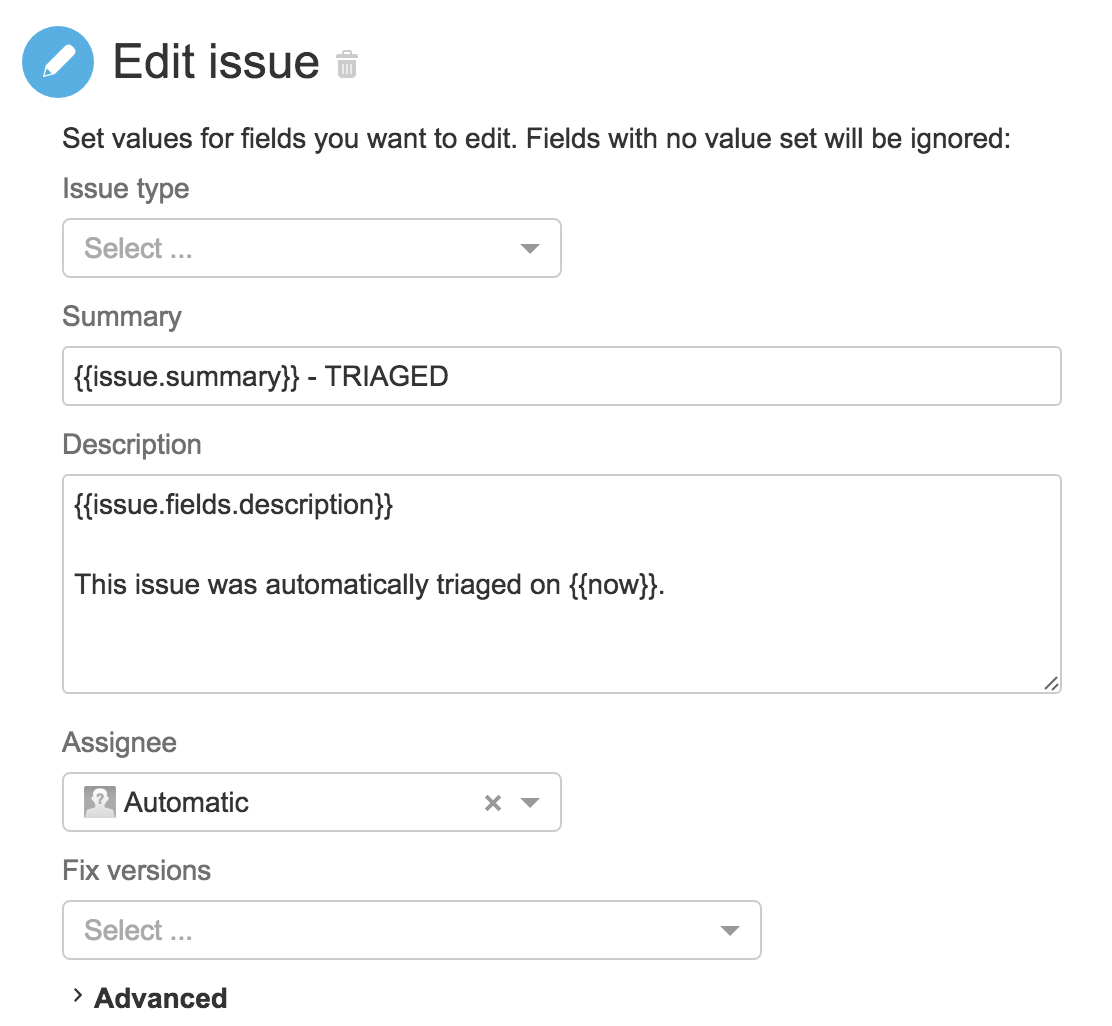Image resolution: width=1112 pixels, height=1026 pixels.
Task: Open the Fix versions Select dropdown
Action: tap(400, 931)
